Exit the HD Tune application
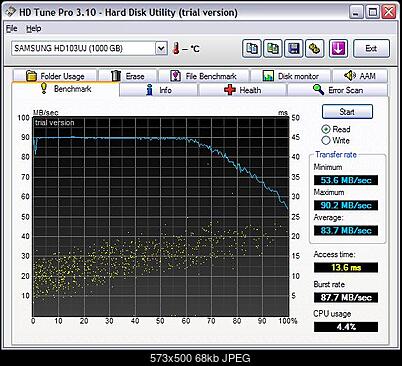 pos(371,49)
